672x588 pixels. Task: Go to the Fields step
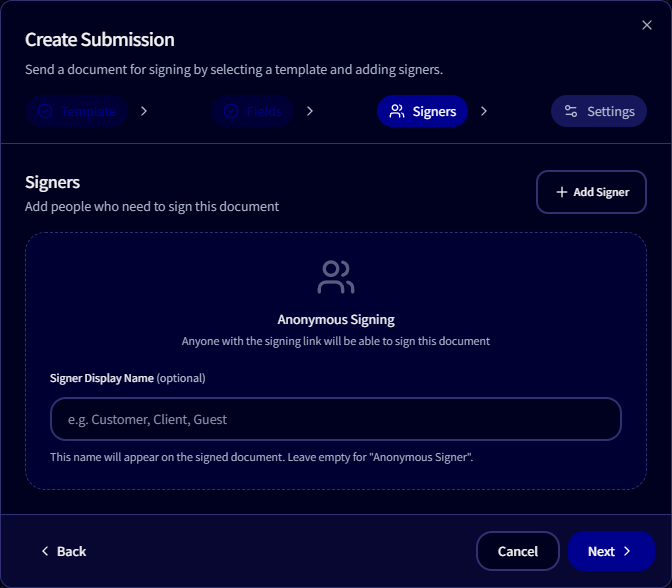pyautogui.click(x=252, y=111)
